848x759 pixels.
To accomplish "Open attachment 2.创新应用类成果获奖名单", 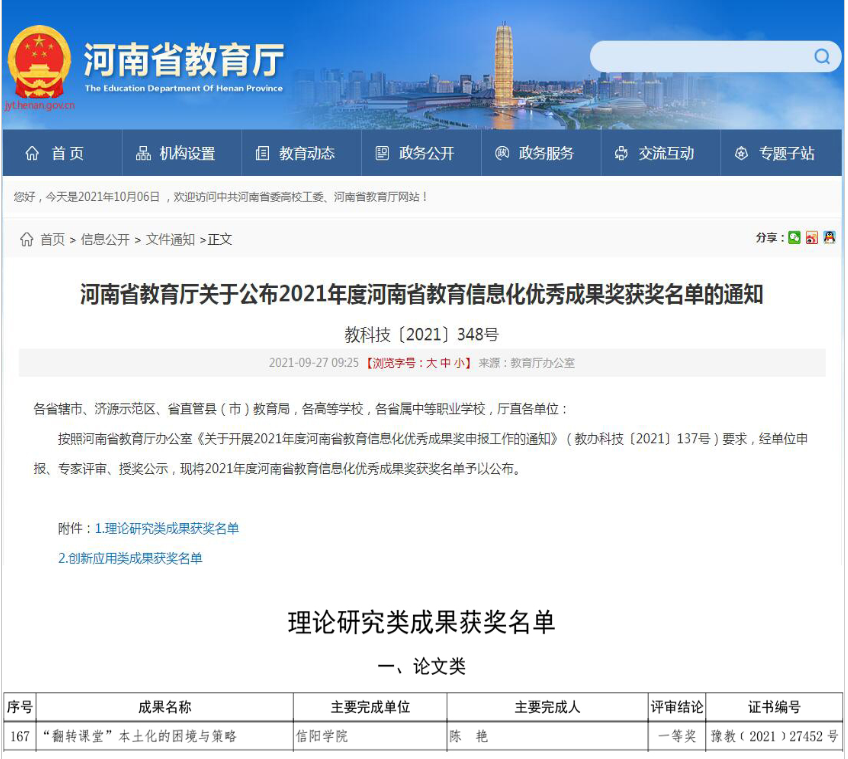I will pos(130,558).
